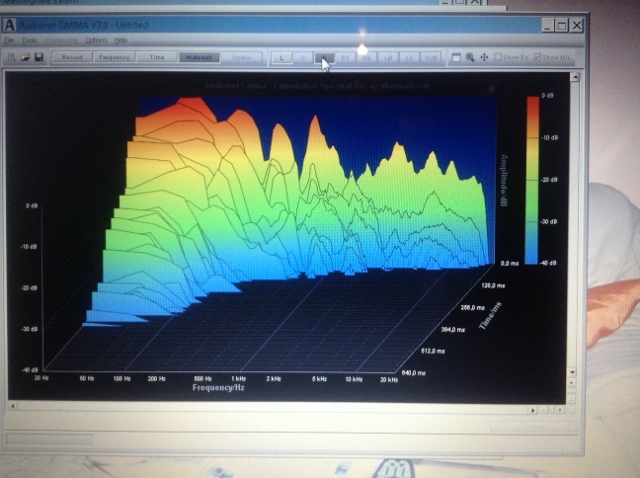The image size is (640, 478).
Task: Open the Tools menu
Action: [x=29, y=40]
